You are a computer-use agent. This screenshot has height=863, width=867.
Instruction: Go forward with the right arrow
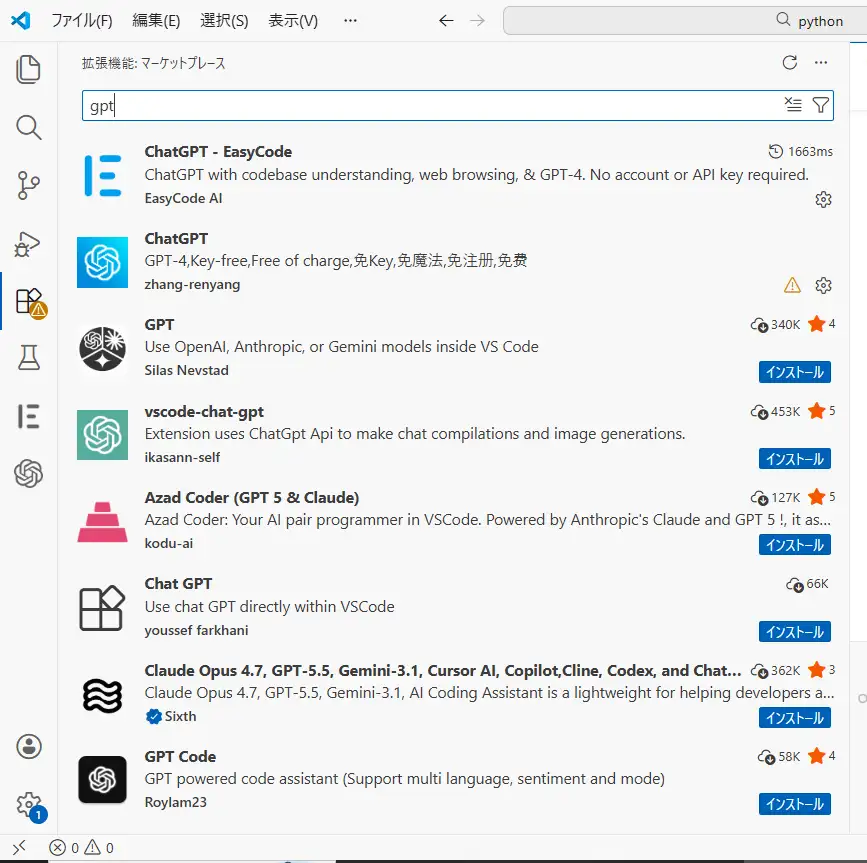pyautogui.click(x=477, y=21)
